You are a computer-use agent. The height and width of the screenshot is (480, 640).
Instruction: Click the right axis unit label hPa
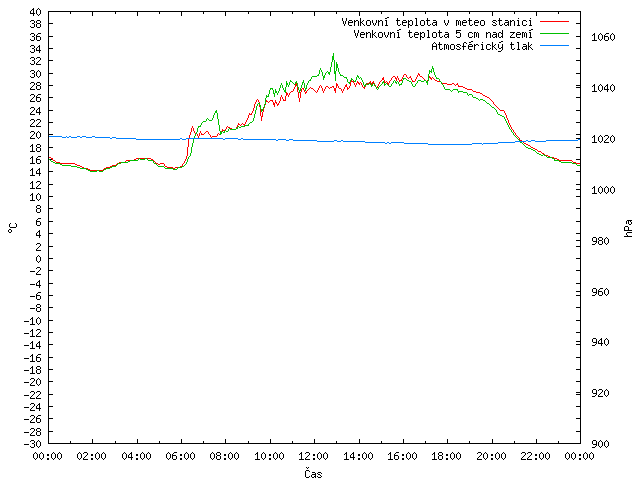(628, 228)
